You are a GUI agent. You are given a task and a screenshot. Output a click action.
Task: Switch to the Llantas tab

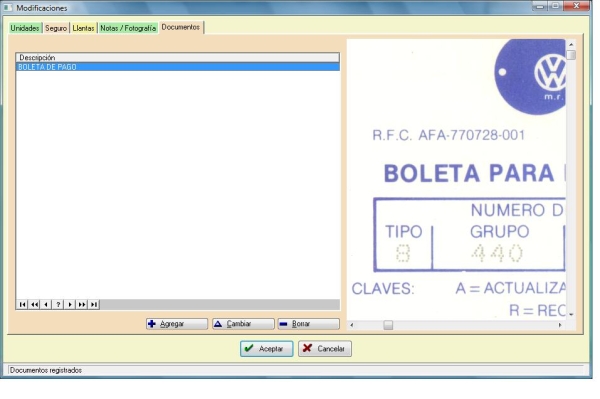click(83, 28)
